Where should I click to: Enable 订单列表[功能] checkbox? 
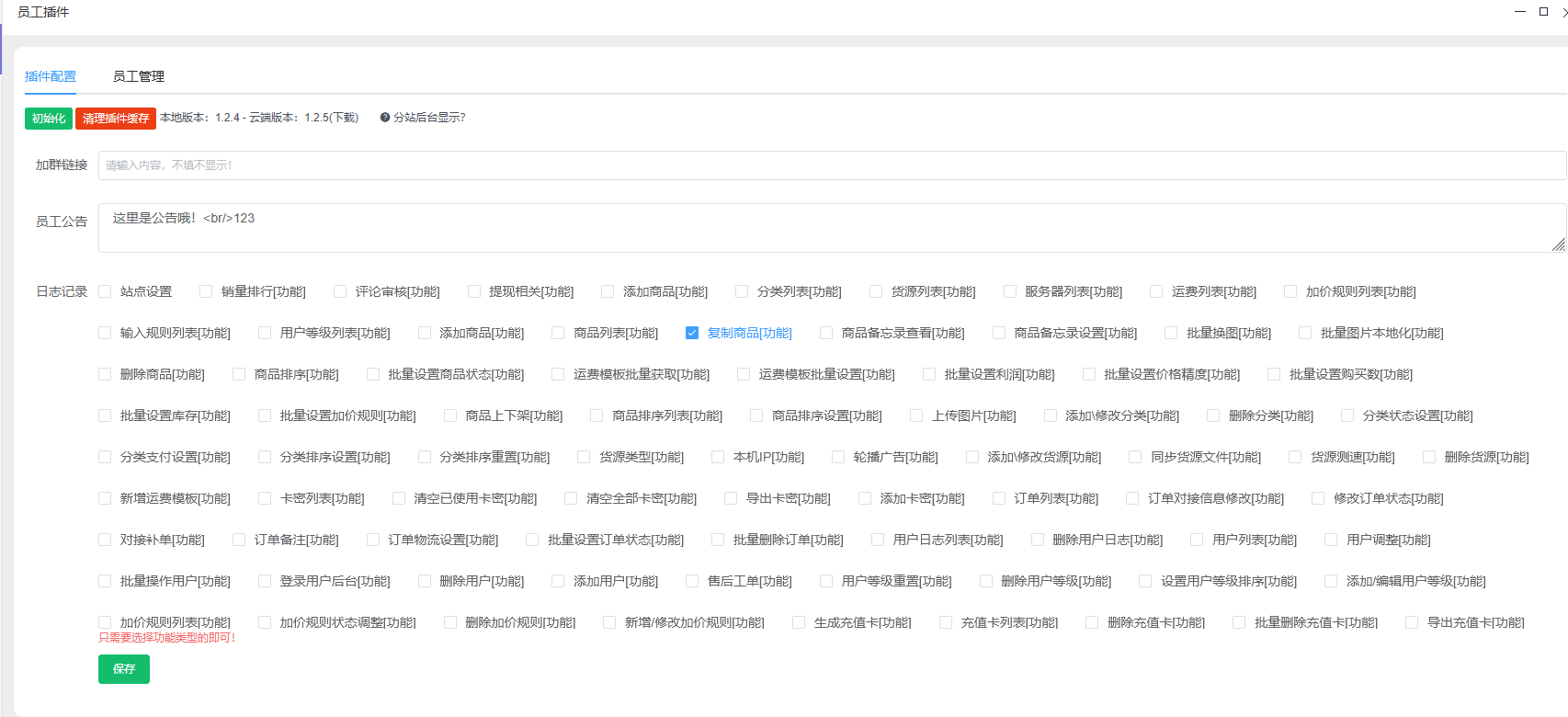click(x=999, y=498)
